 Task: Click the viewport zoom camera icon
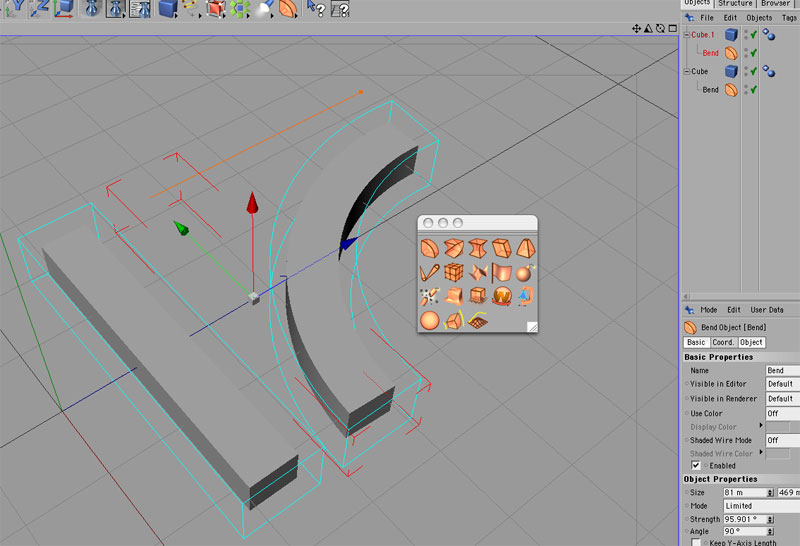648,29
